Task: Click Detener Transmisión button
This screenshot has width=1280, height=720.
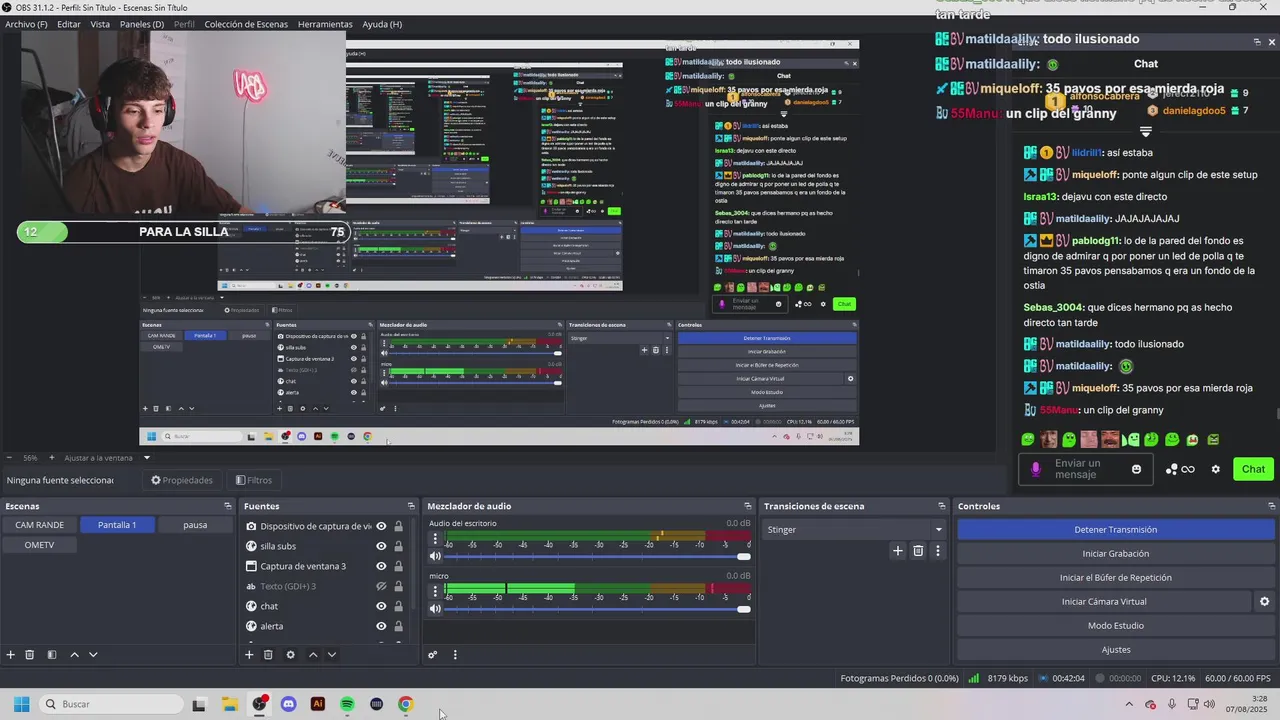Action: click(1115, 530)
